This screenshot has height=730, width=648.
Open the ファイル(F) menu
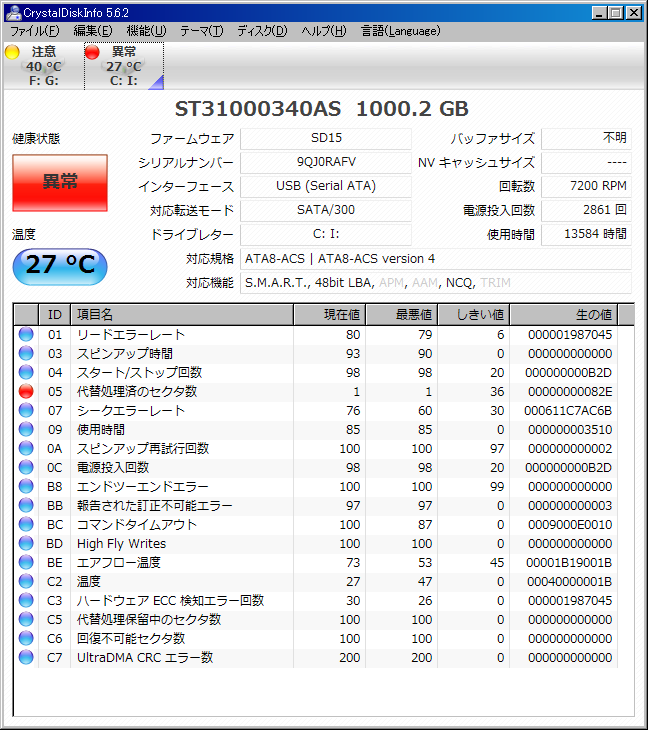click(34, 31)
